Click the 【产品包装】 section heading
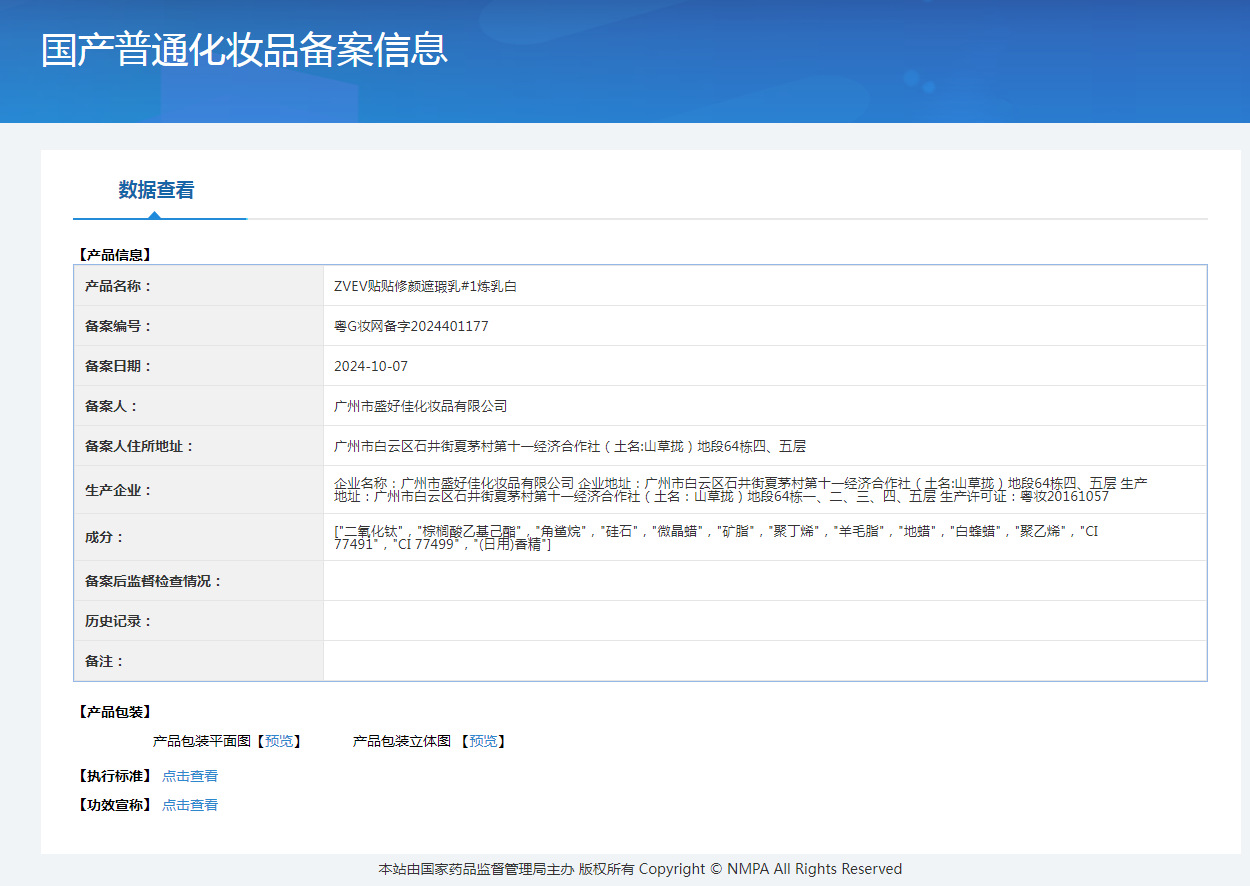 [x=115, y=712]
